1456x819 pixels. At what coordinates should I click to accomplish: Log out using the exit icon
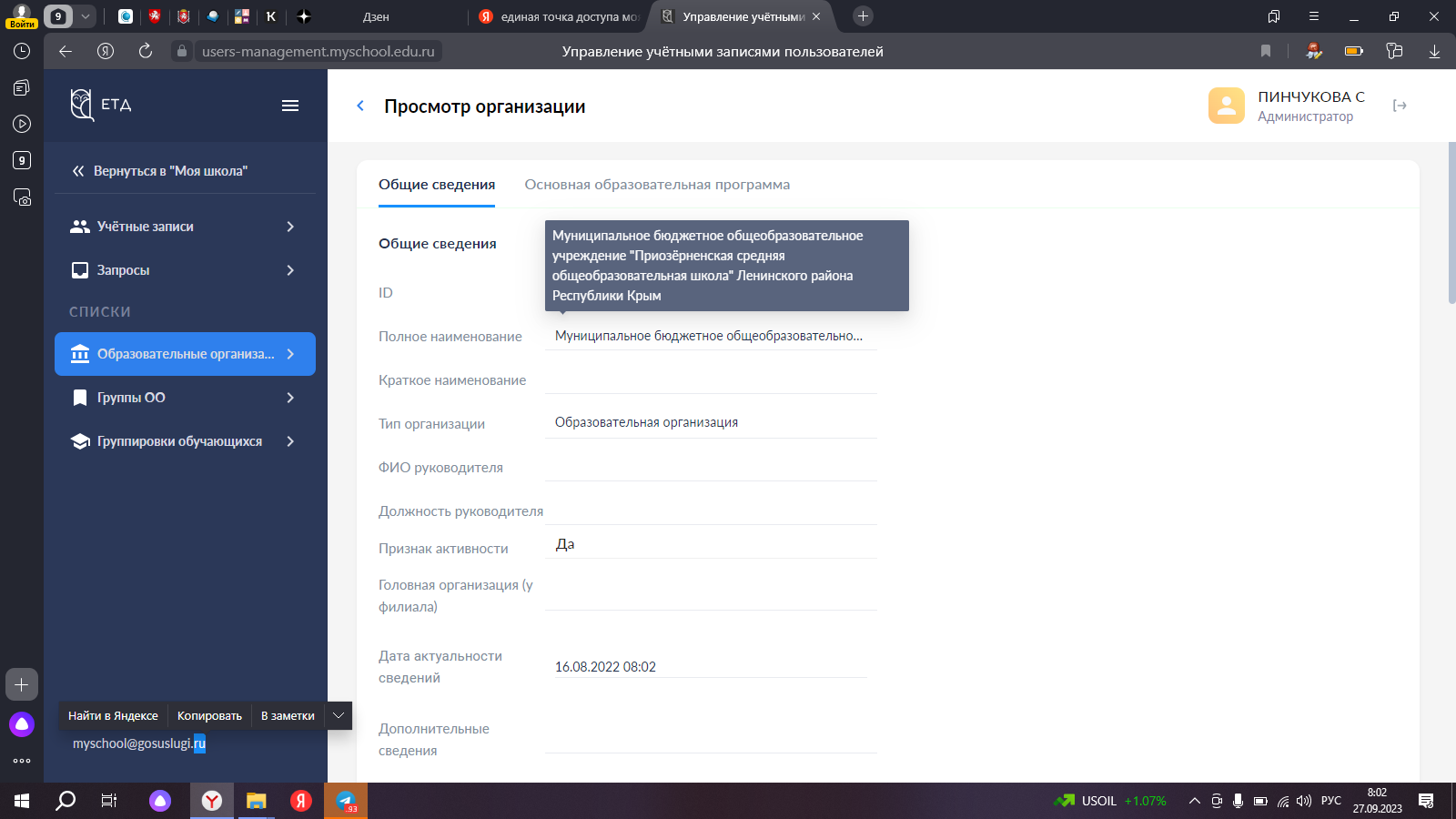[1400, 106]
